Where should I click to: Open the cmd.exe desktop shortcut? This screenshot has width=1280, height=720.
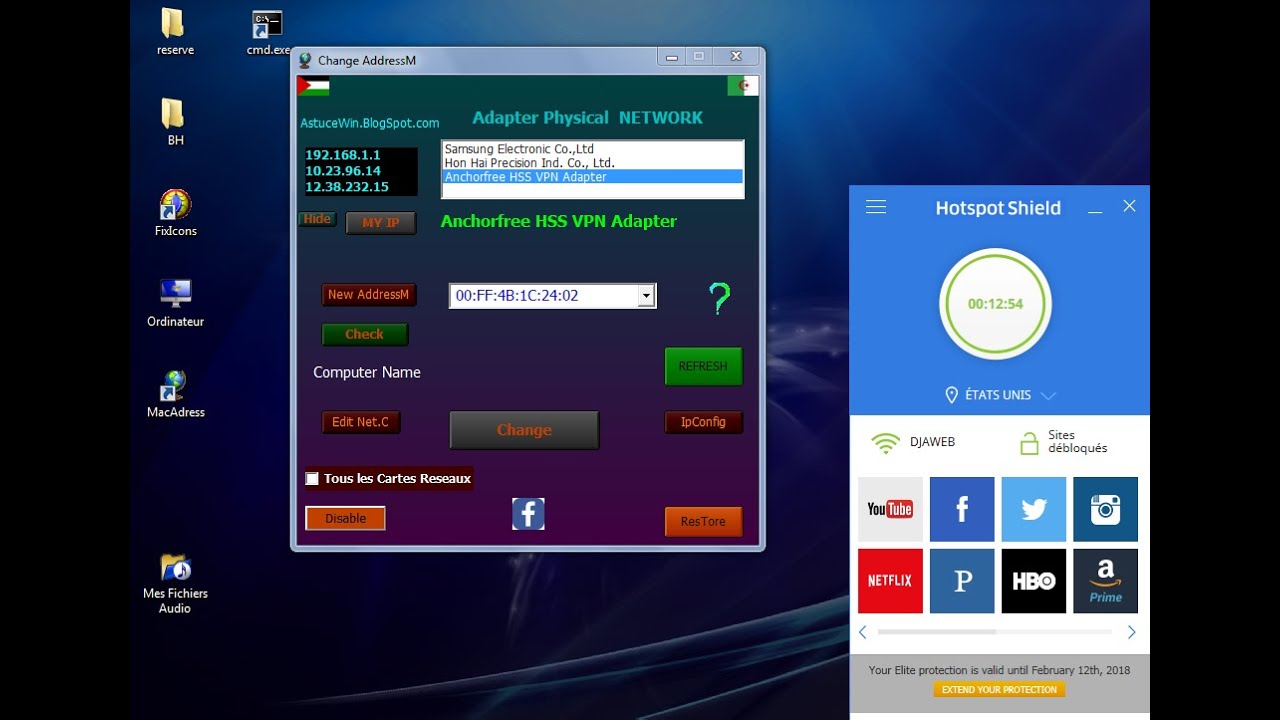268,31
